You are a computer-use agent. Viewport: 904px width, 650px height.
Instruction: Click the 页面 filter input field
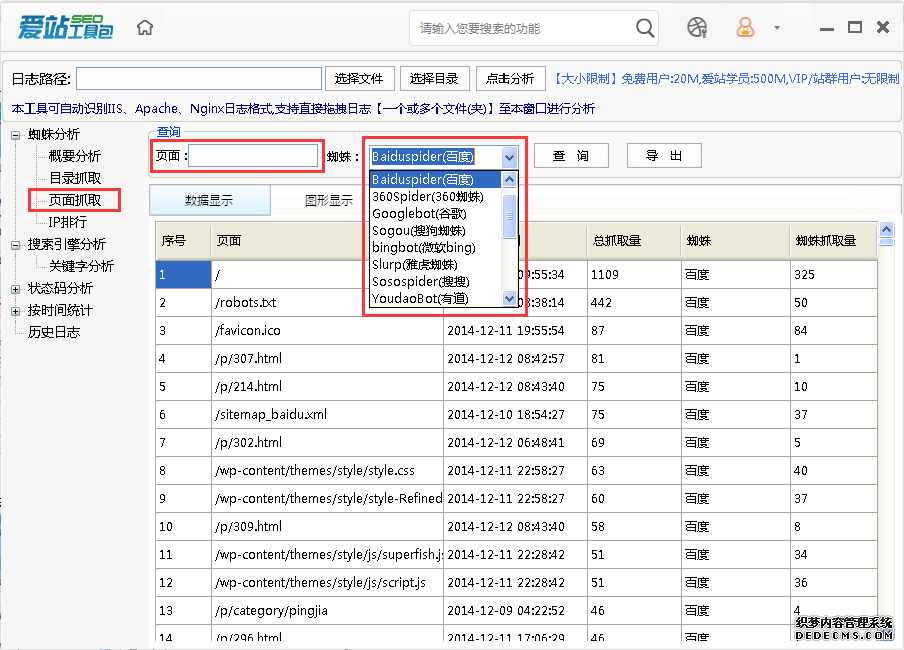pos(253,156)
